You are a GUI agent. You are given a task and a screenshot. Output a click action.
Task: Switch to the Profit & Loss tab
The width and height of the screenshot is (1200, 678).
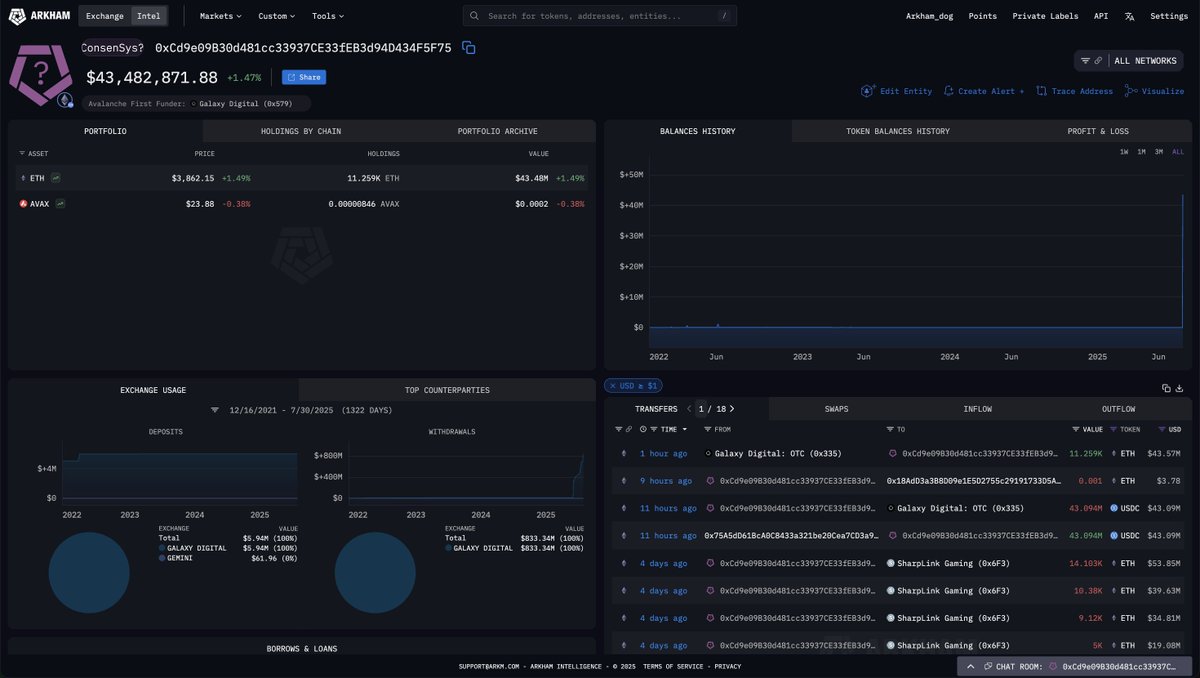(1098, 131)
